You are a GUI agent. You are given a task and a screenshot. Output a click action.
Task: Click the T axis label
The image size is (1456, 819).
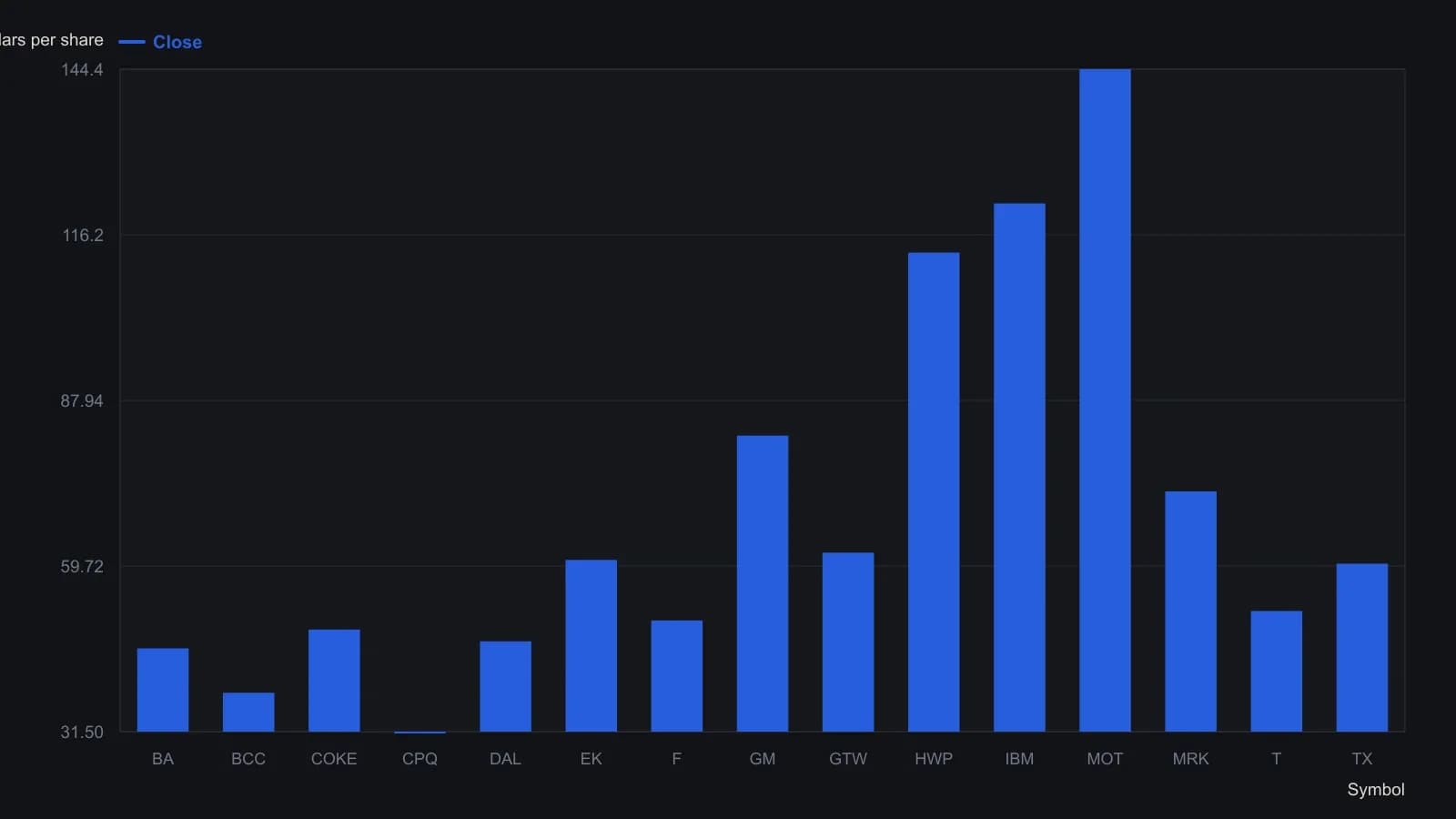(x=1276, y=759)
